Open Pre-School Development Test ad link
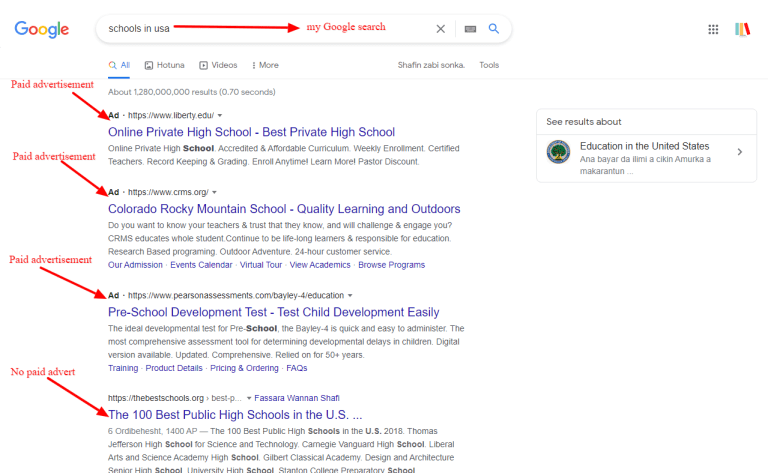The height and width of the screenshot is (473, 768). 274,312
